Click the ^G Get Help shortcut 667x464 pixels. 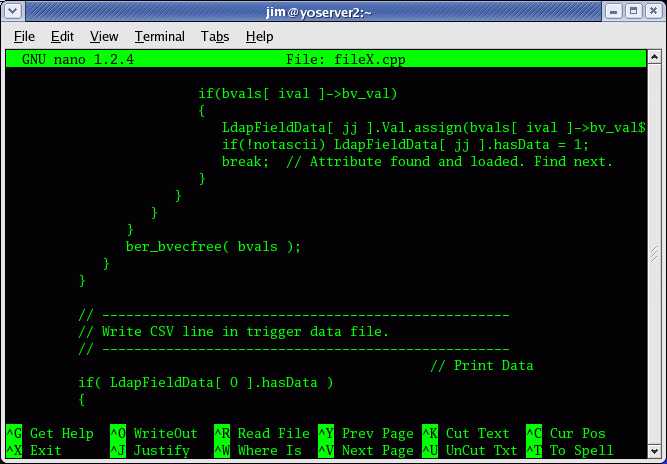50,434
